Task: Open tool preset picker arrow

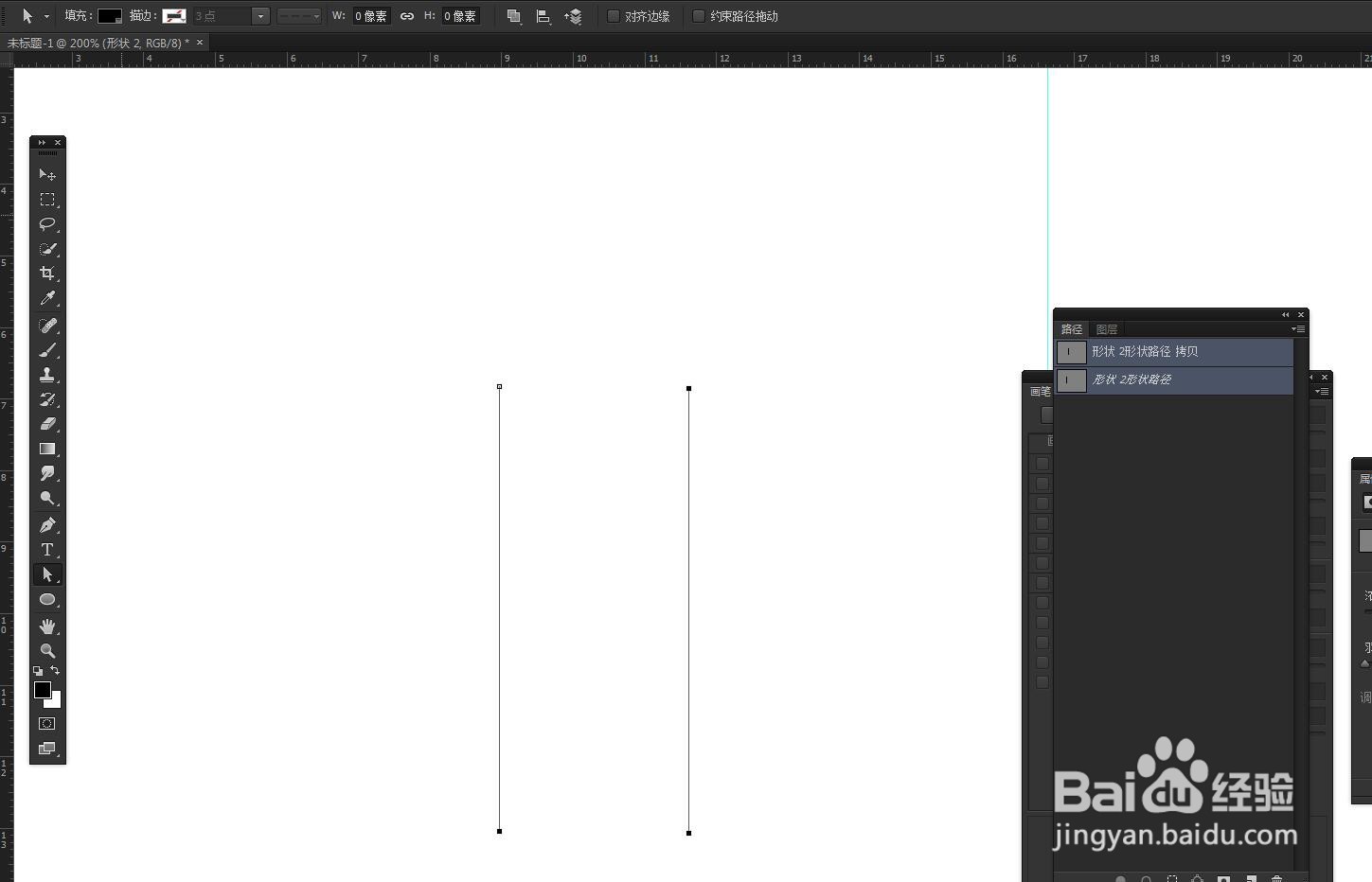Action: point(46,16)
